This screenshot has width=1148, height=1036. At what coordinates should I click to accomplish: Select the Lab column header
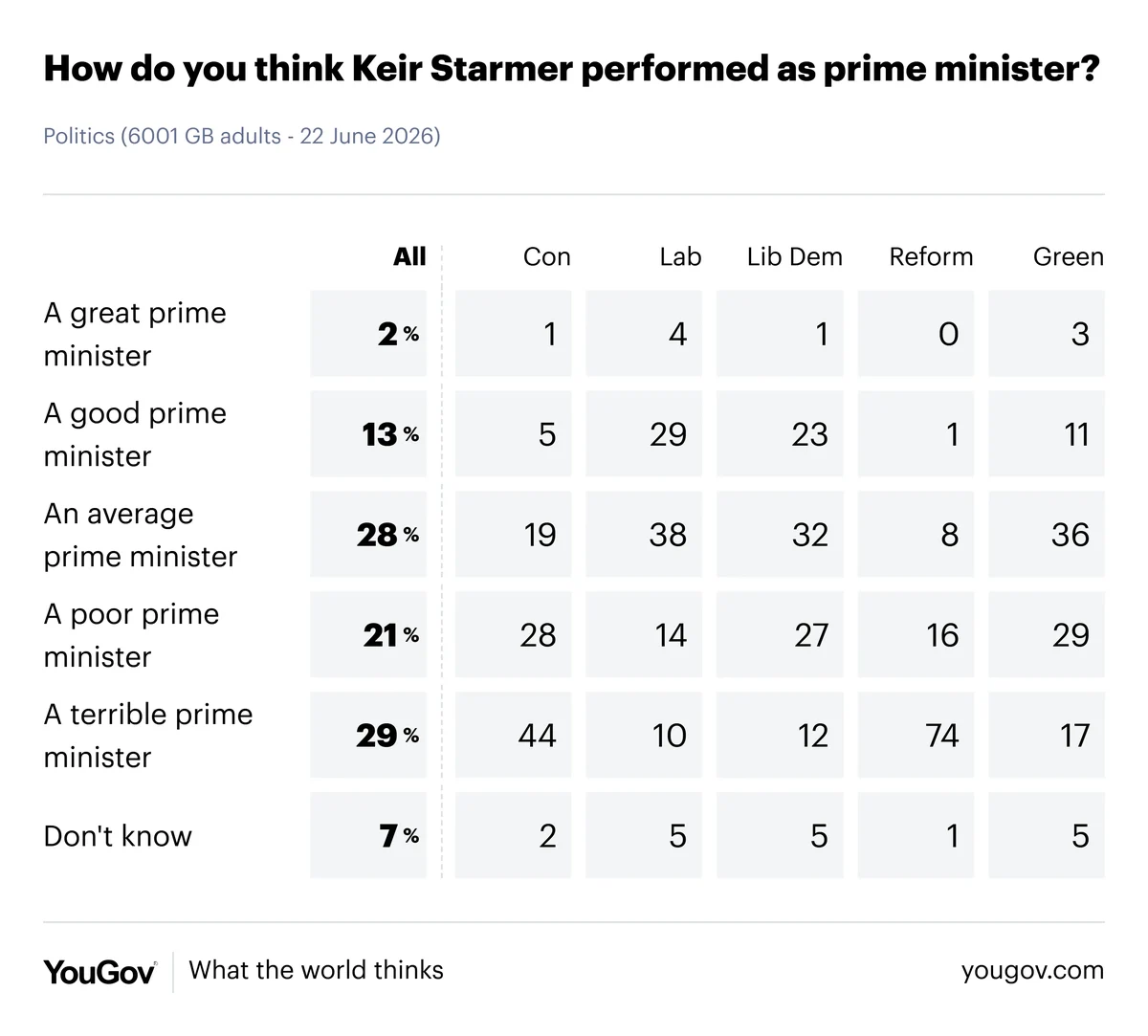click(x=680, y=256)
